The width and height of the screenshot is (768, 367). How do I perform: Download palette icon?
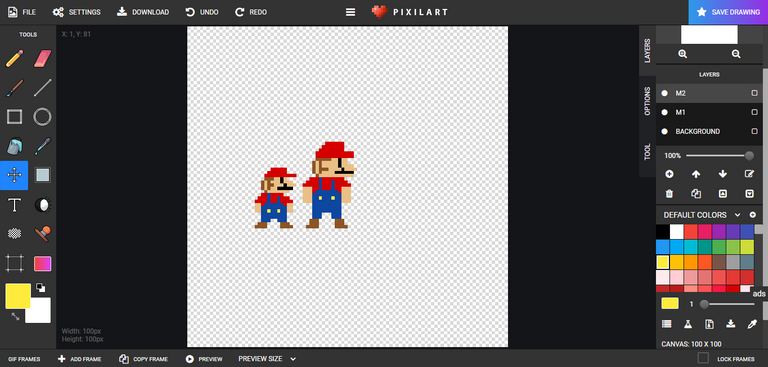(730, 323)
